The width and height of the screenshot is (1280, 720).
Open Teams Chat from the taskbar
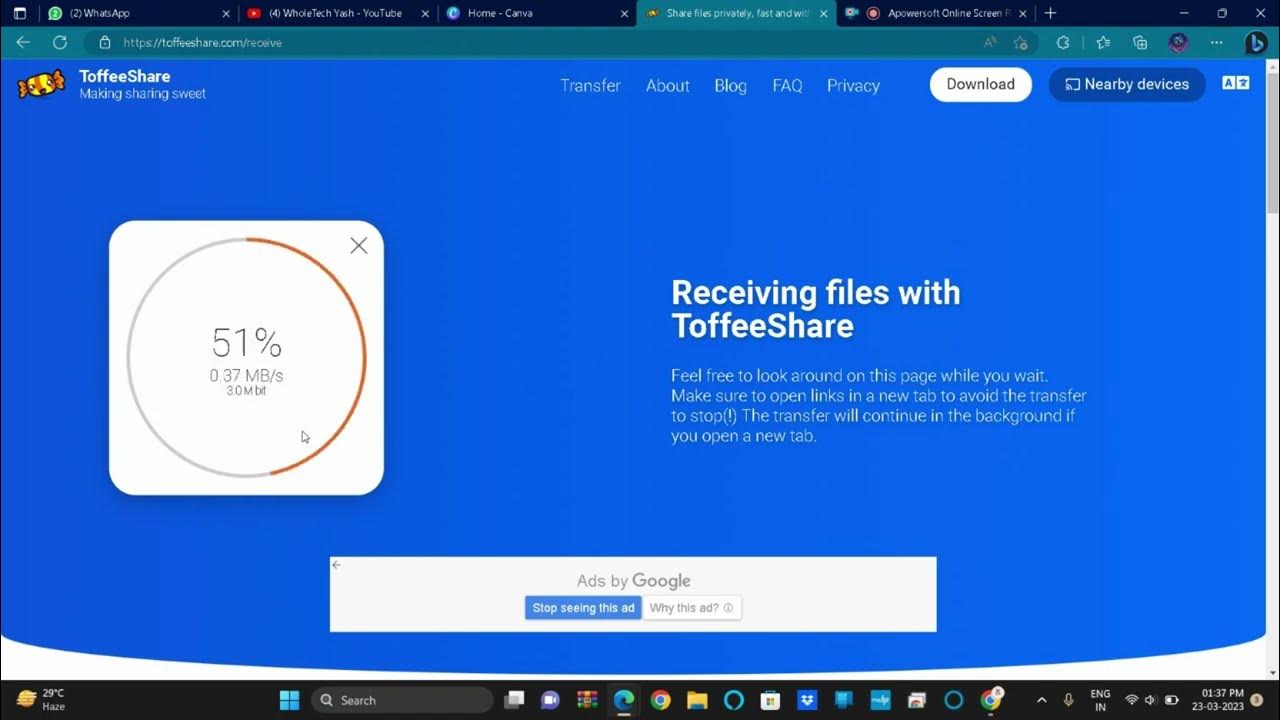550,700
